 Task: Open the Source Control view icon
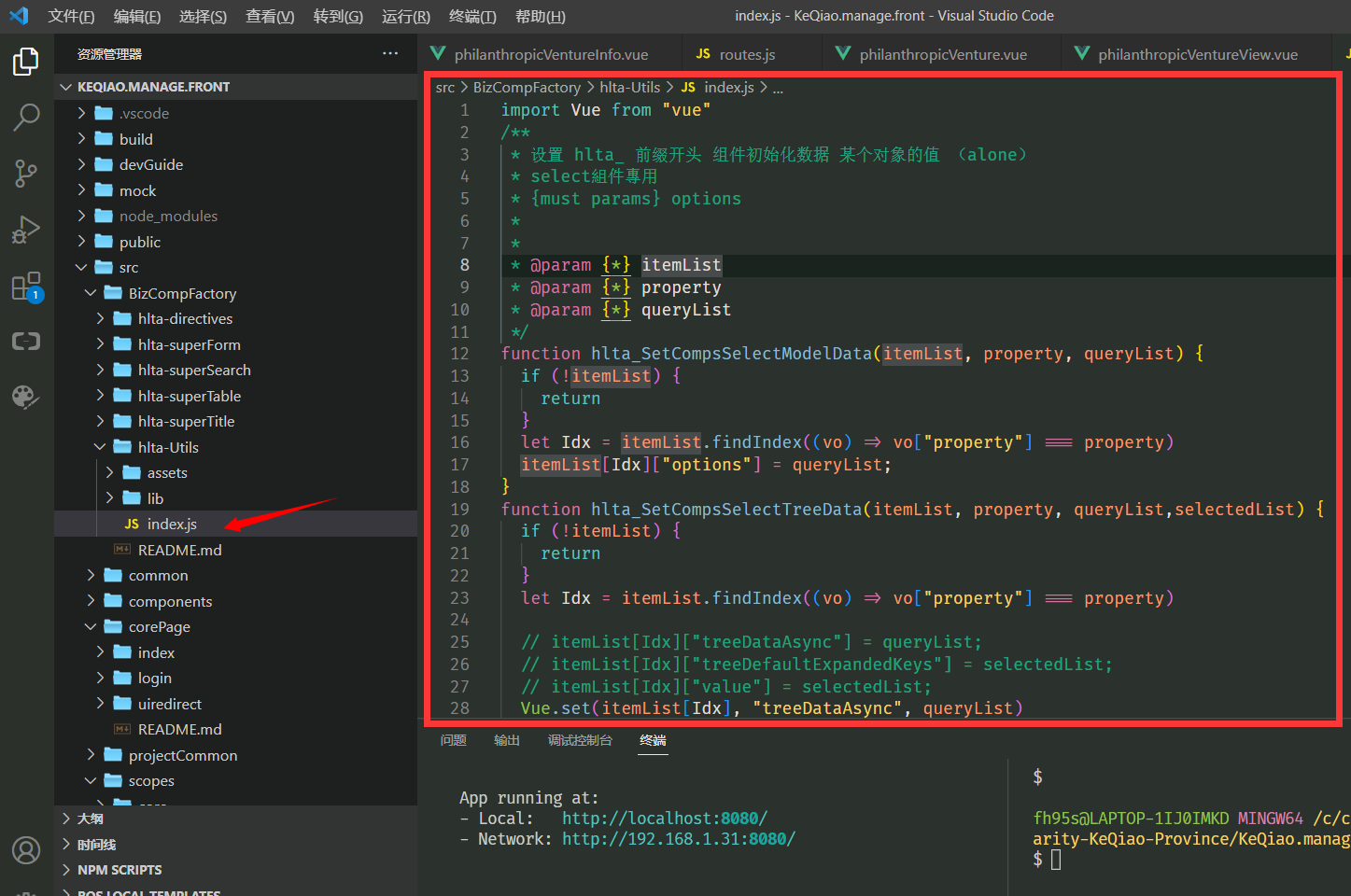(x=26, y=173)
